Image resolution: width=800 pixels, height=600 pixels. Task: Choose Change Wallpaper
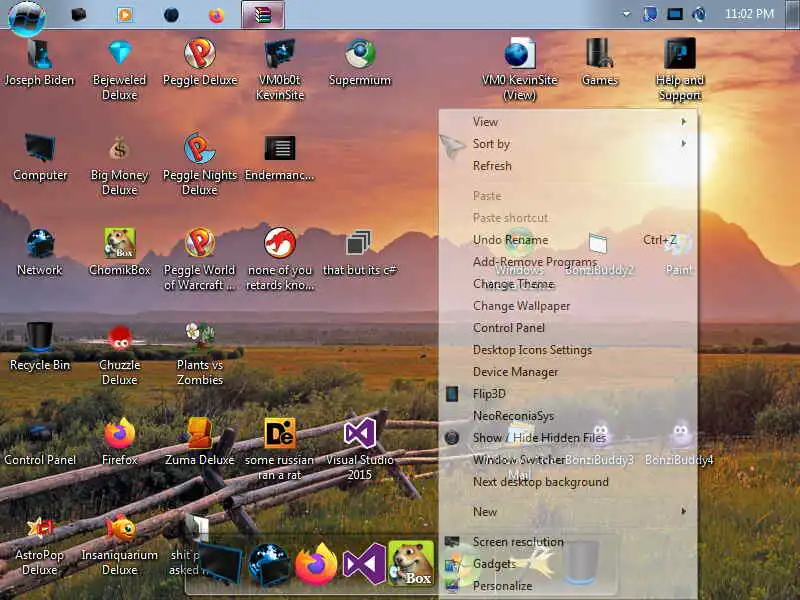click(x=568, y=306)
